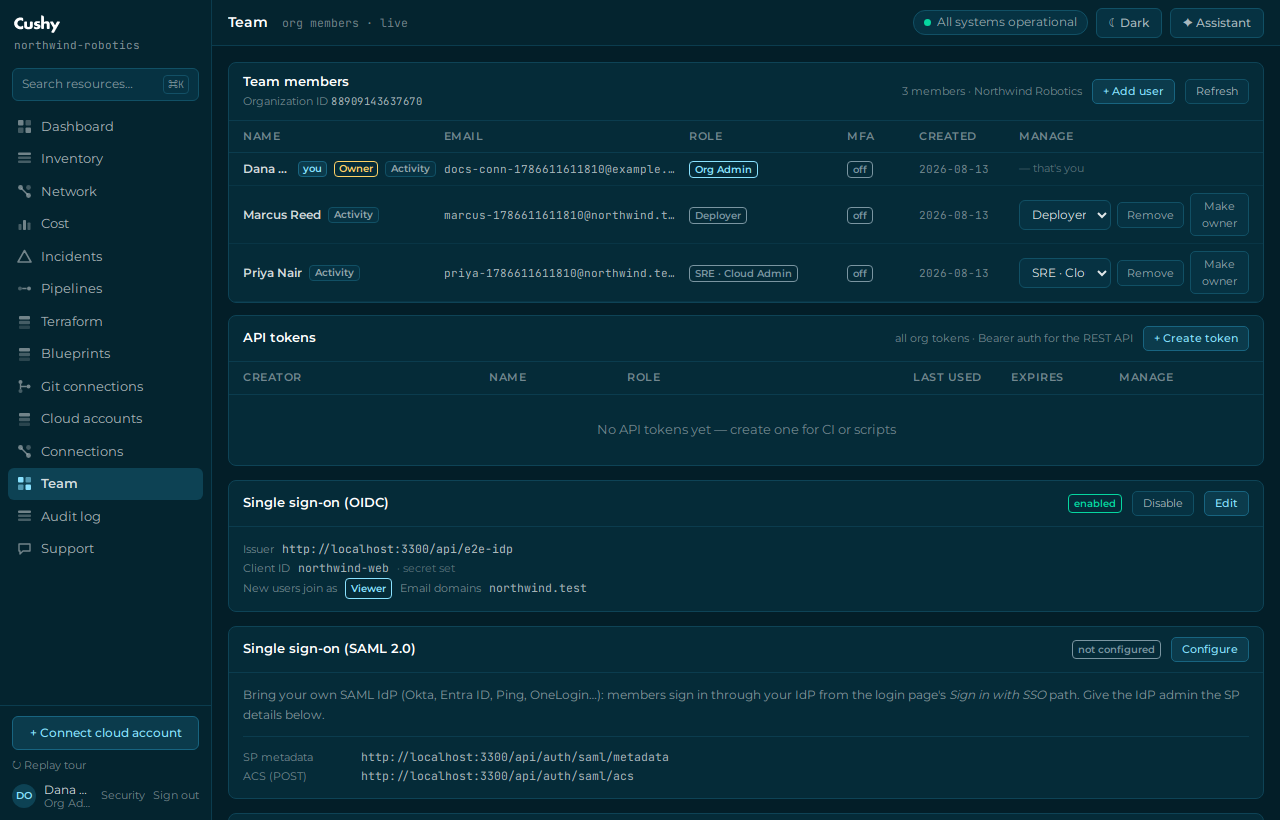The height and width of the screenshot is (820, 1280).
Task: Click the Add user button
Action: click(x=1133, y=91)
